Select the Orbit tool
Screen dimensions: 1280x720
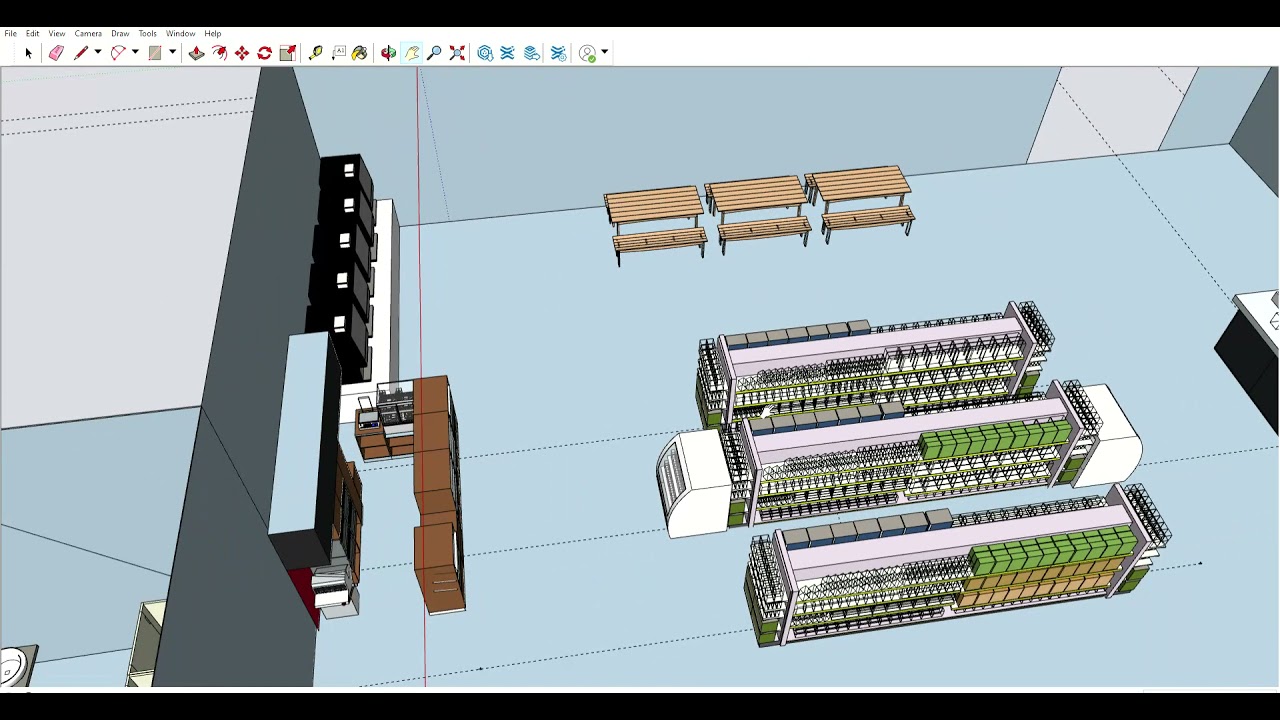(x=388, y=53)
